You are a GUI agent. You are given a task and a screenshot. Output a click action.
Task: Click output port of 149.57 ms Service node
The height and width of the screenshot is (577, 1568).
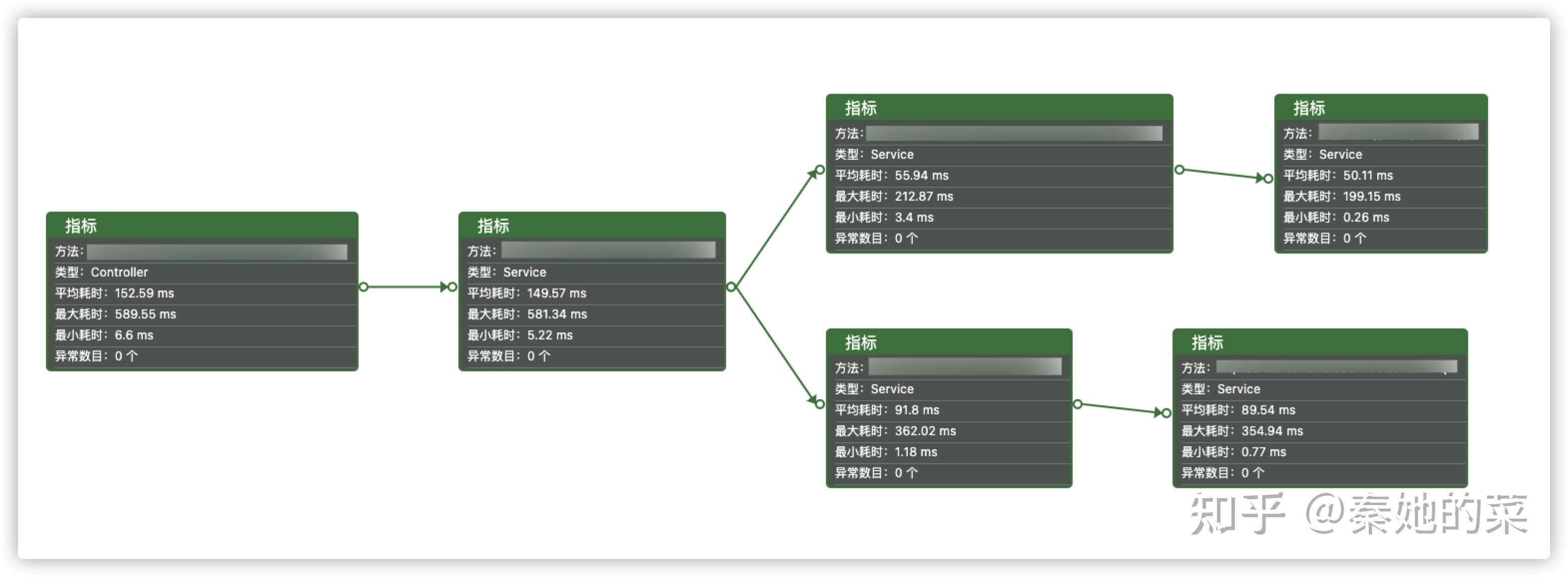pyautogui.click(x=731, y=287)
